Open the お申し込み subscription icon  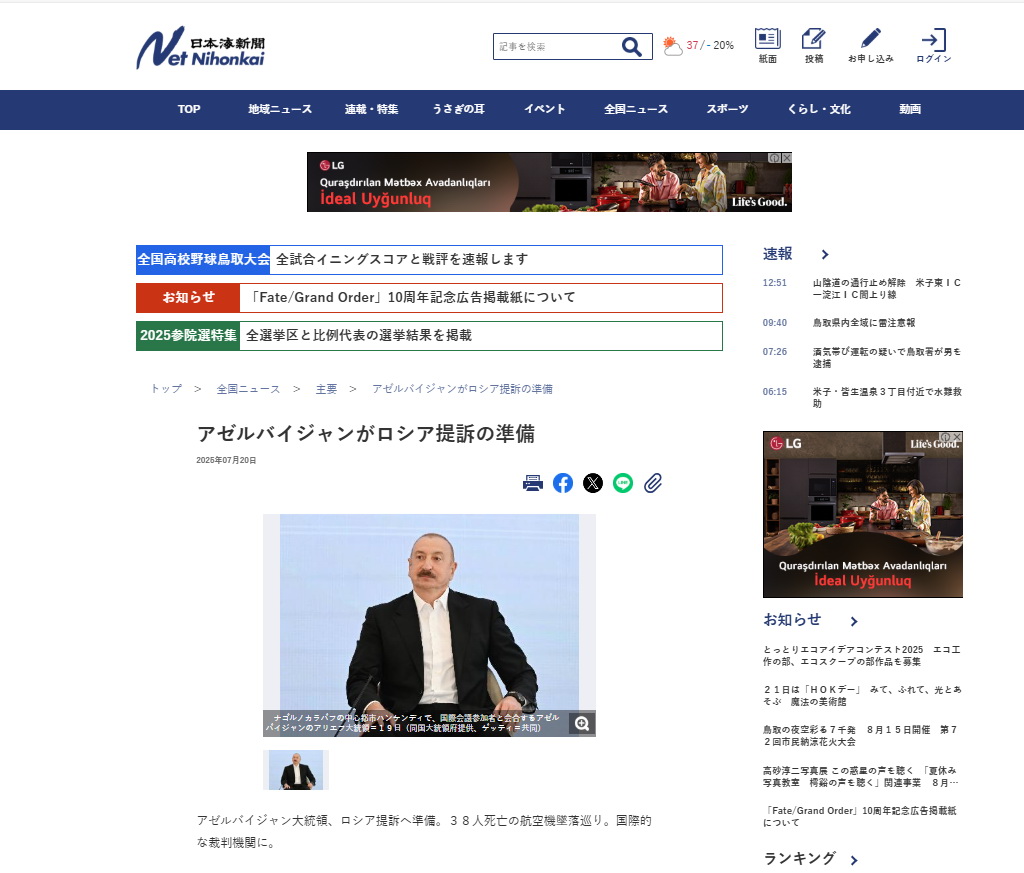click(x=870, y=40)
